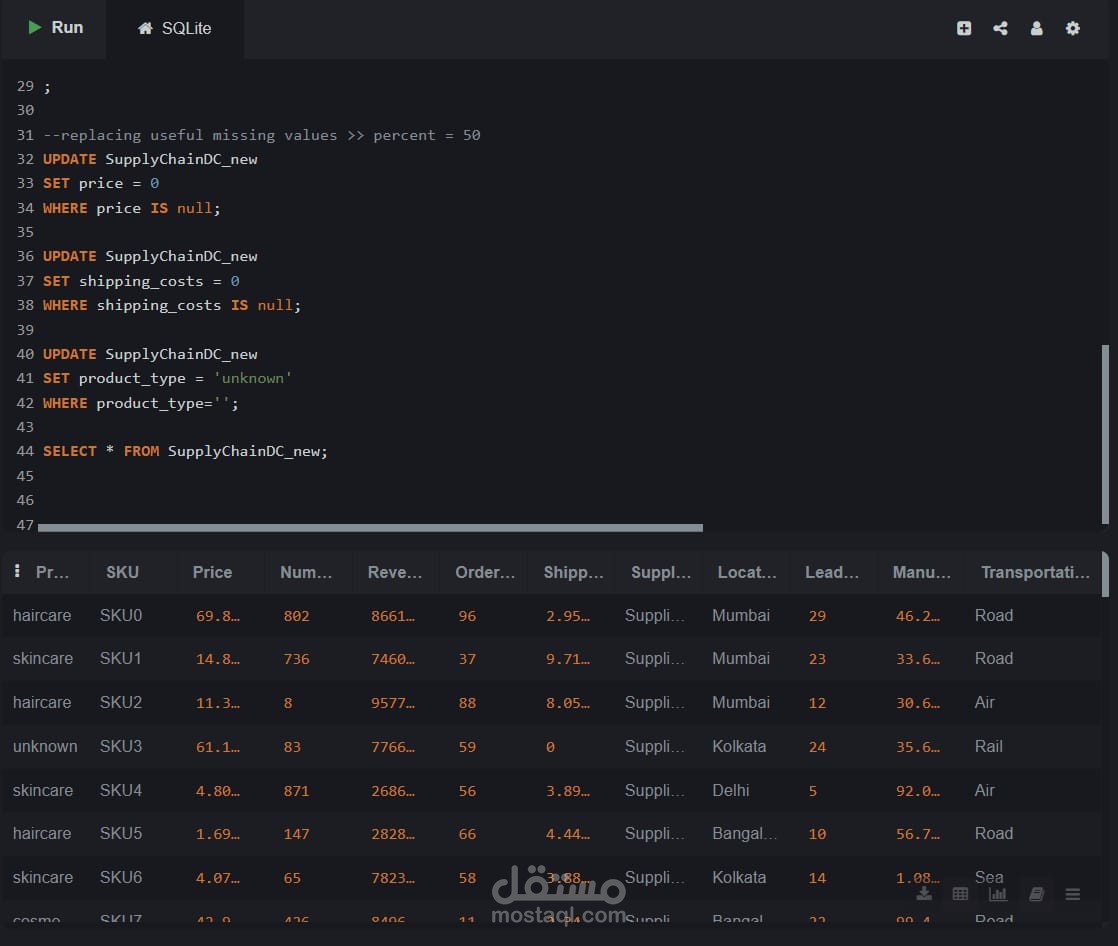The width and height of the screenshot is (1118, 946).
Task: Click the SKU6 cell
Action: [121, 878]
